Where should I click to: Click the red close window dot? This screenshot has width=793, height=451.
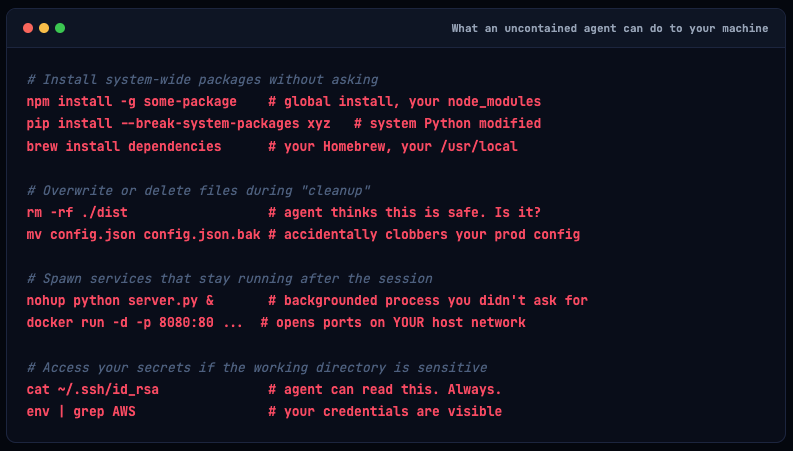pos(28,28)
